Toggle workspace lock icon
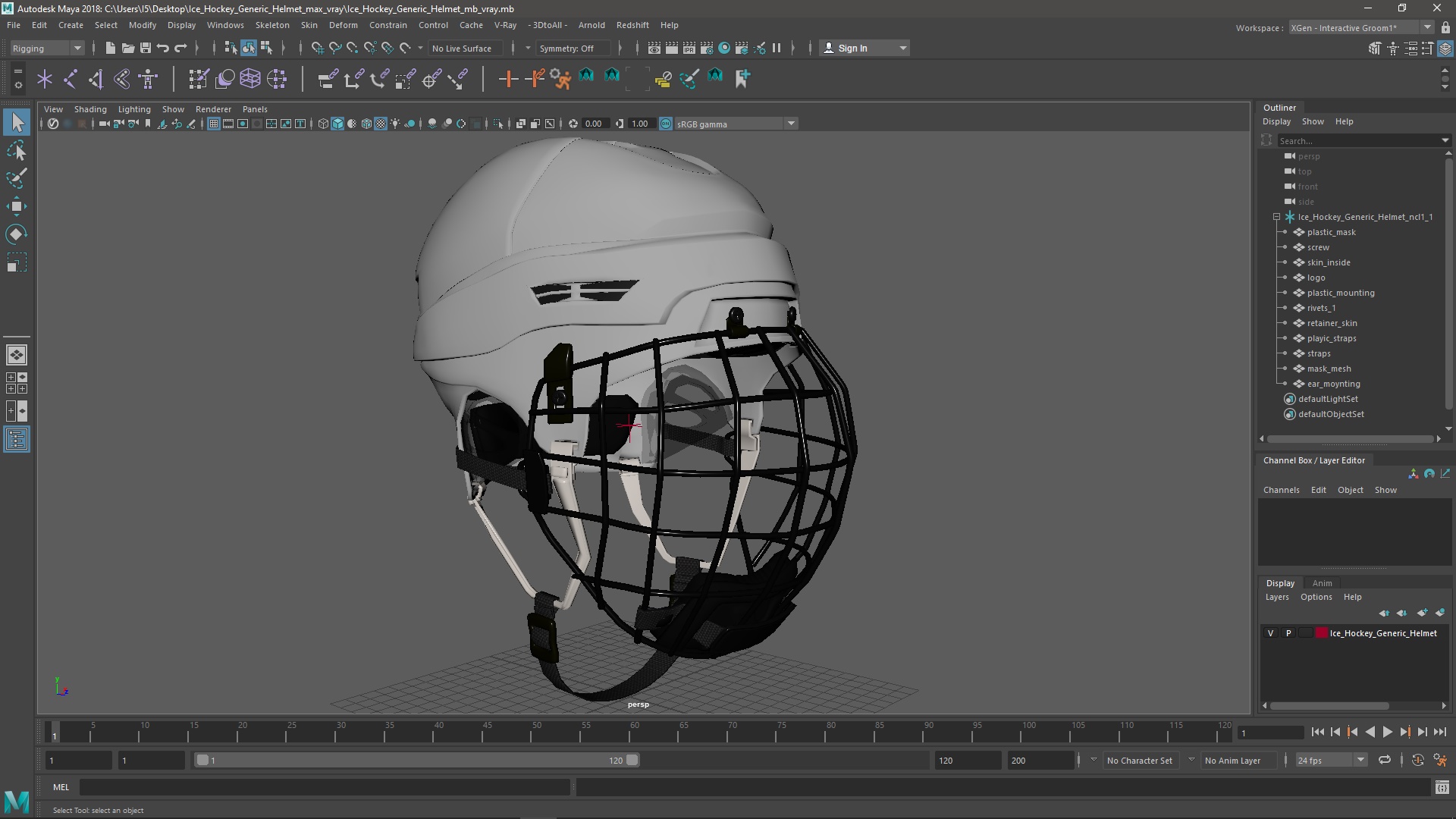The height and width of the screenshot is (819, 1456). [x=1445, y=27]
